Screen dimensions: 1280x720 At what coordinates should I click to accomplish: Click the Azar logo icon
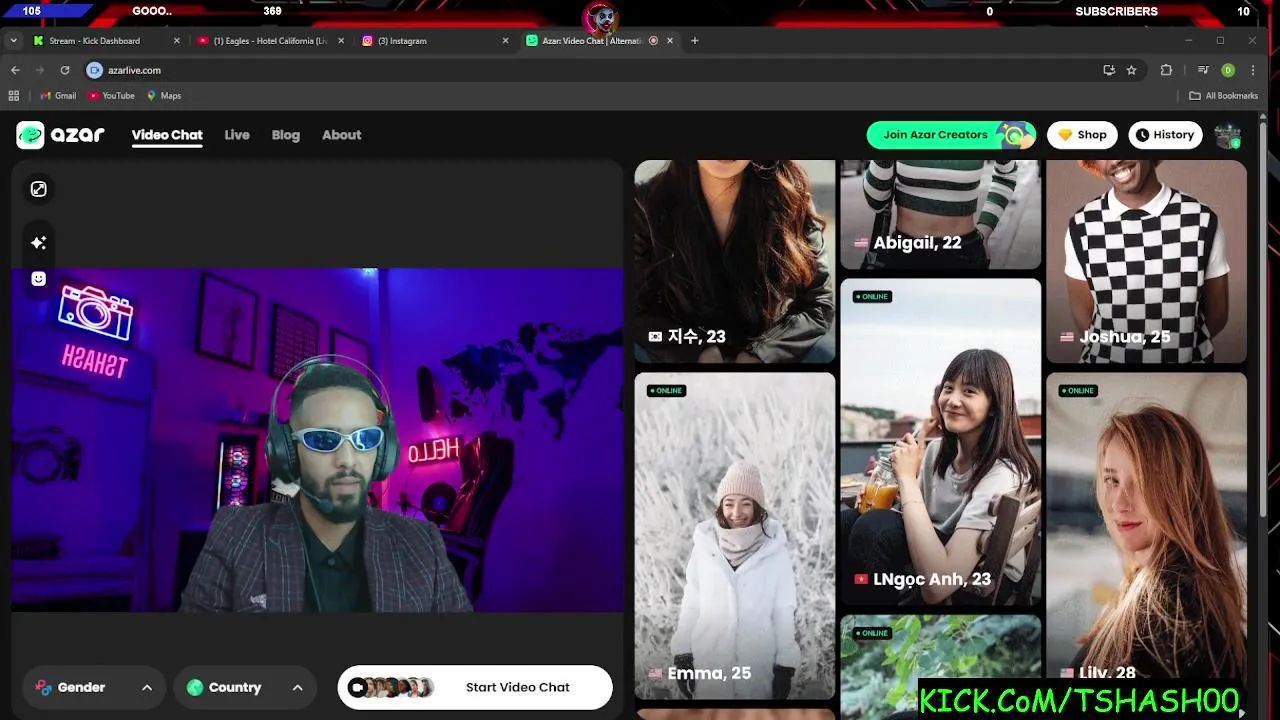[30, 135]
